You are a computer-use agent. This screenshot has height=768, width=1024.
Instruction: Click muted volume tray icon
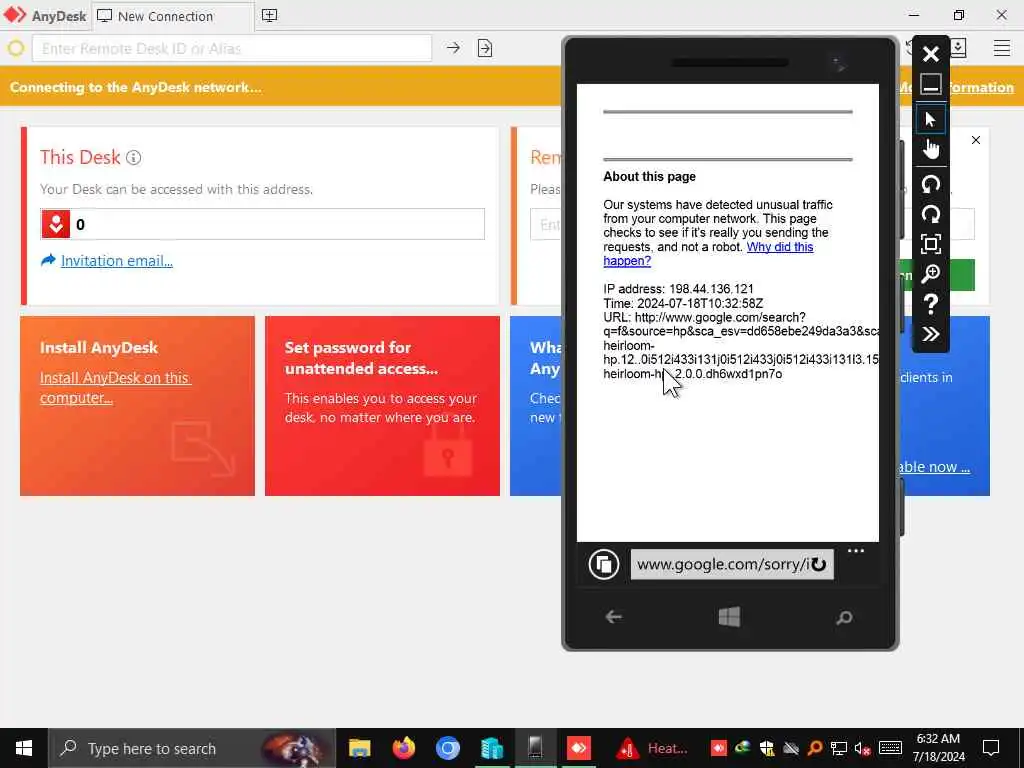tap(862, 748)
